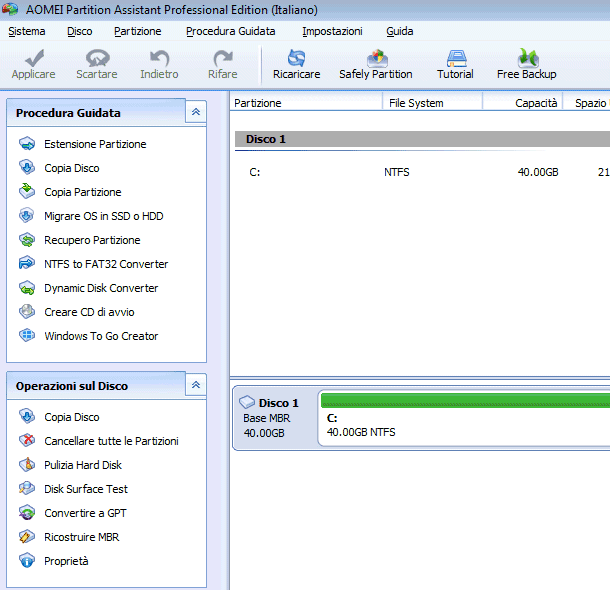
Task: Click the Disk Surface Test link
Action: tap(86, 489)
